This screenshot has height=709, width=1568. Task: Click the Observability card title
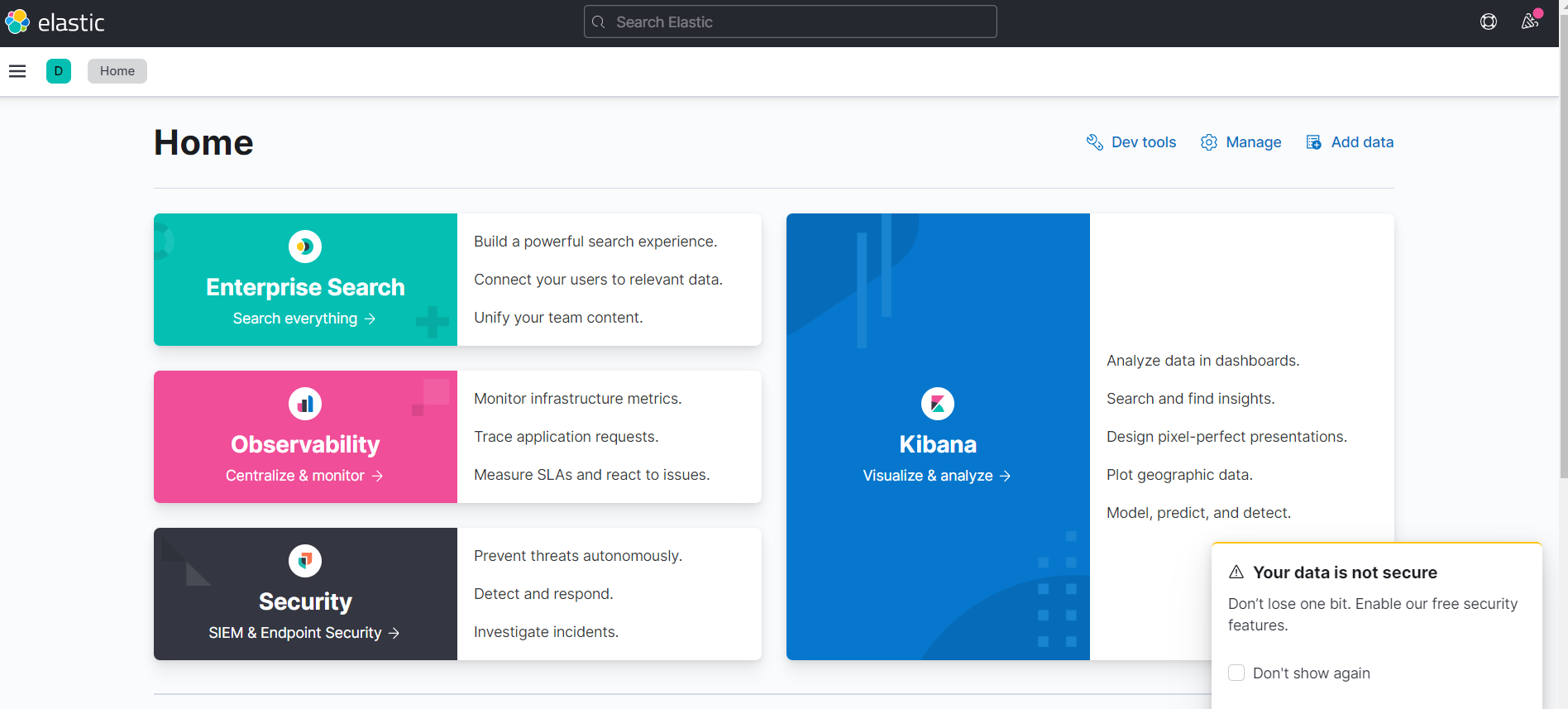click(x=305, y=444)
